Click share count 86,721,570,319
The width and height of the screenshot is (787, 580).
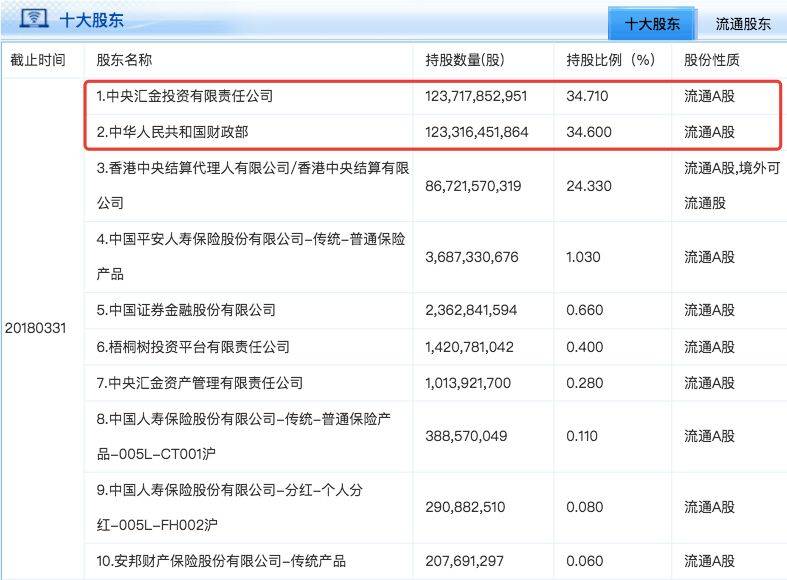473,186
